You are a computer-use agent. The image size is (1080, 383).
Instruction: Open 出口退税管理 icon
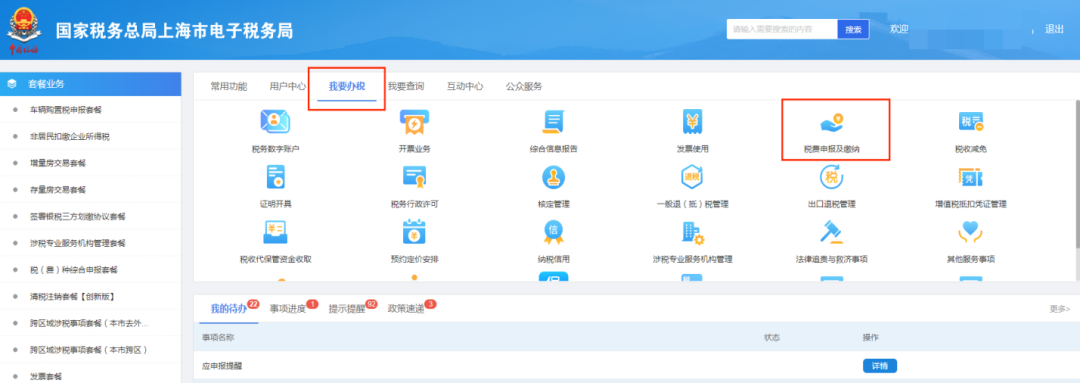tap(831, 178)
